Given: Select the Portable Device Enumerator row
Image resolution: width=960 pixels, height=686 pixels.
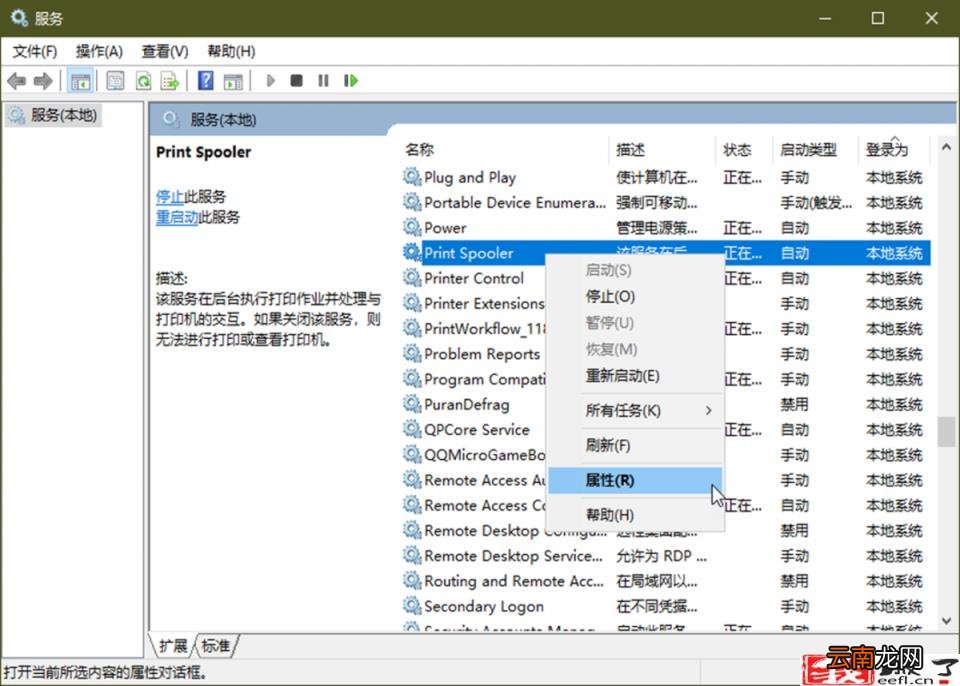Looking at the screenshot, I should click(666, 202).
